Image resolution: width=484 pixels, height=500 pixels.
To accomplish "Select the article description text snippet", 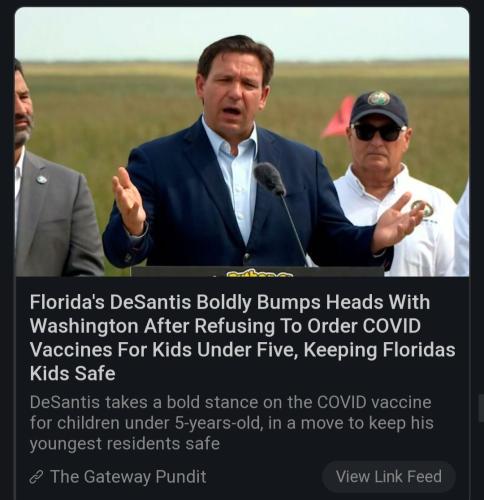I will click(x=232, y=423).
